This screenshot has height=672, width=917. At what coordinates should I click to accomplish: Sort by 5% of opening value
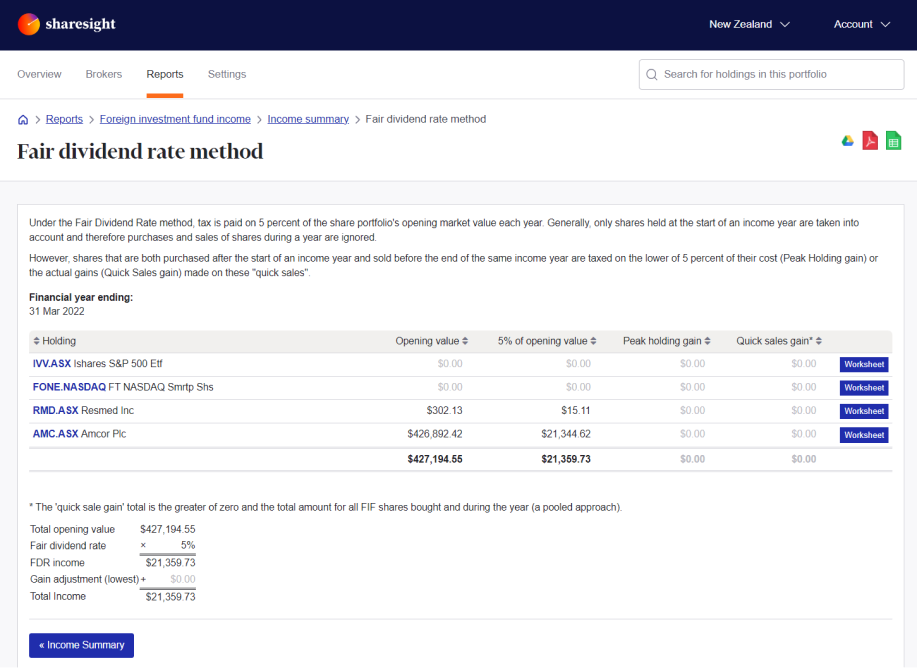(x=547, y=341)
